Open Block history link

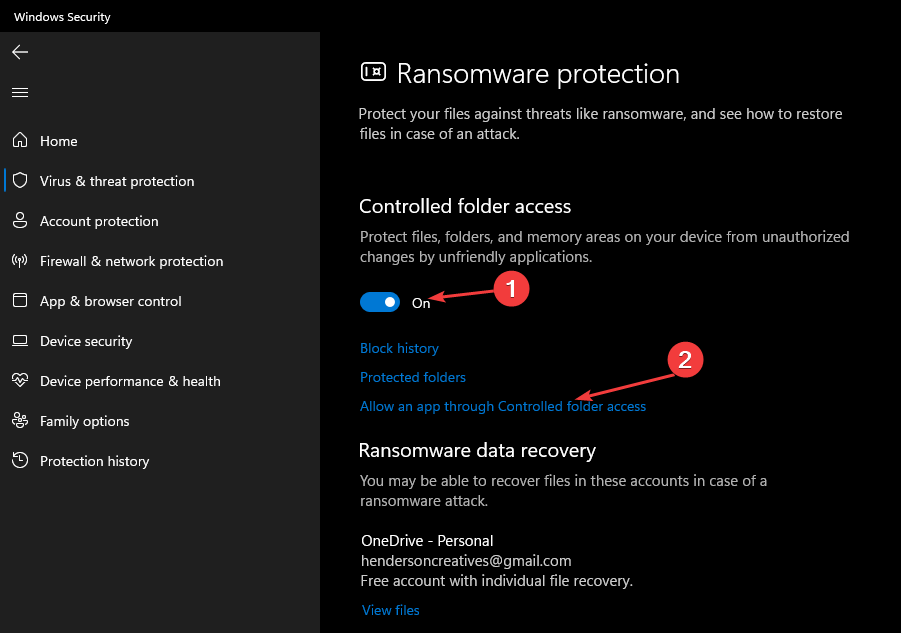tap(399, 348)
